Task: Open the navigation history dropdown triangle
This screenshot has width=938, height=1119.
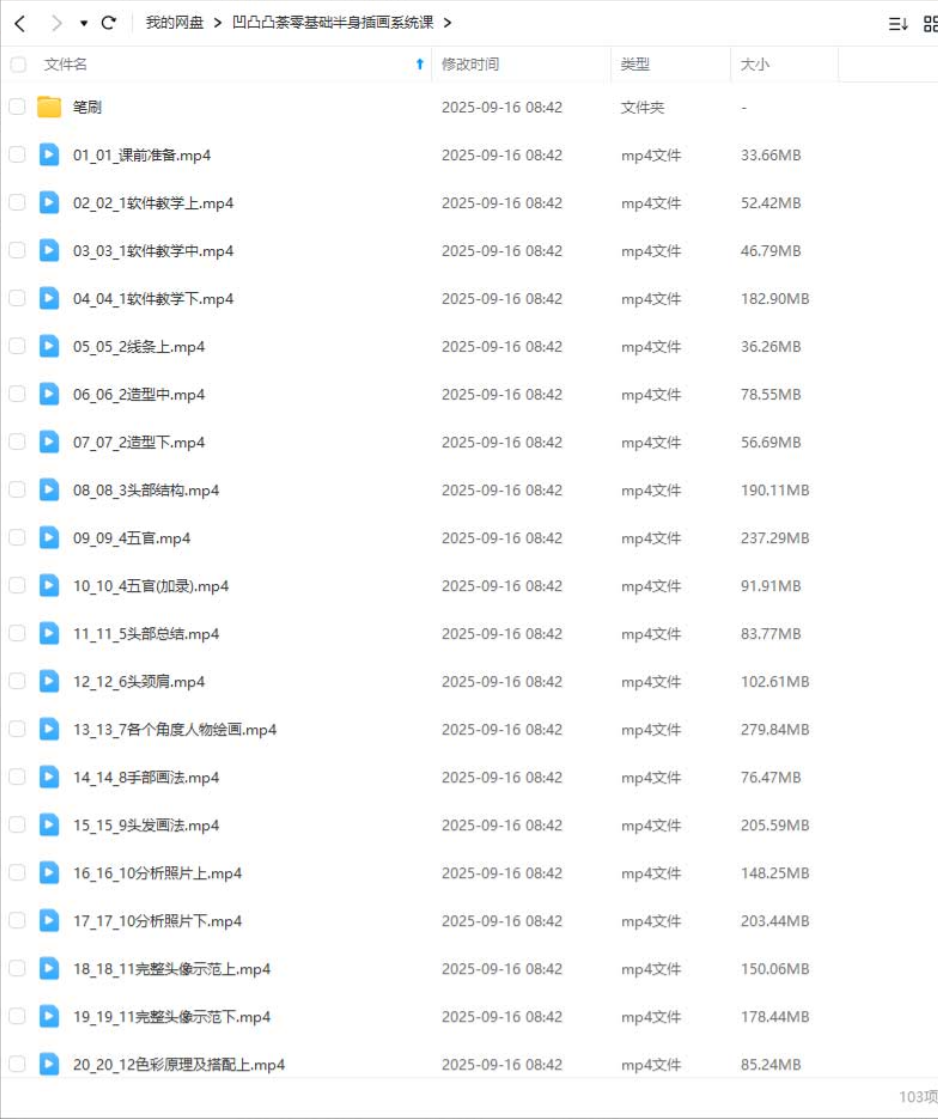Action: (x=84, y=24)
